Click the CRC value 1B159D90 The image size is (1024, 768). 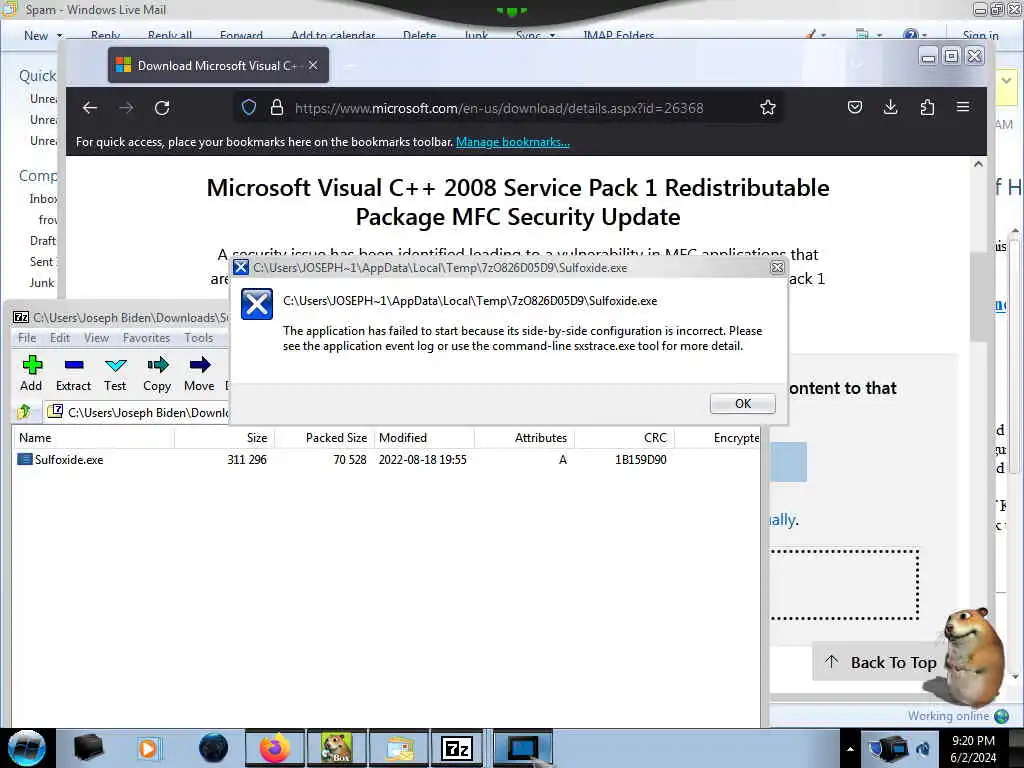click(x=641, y=460)
